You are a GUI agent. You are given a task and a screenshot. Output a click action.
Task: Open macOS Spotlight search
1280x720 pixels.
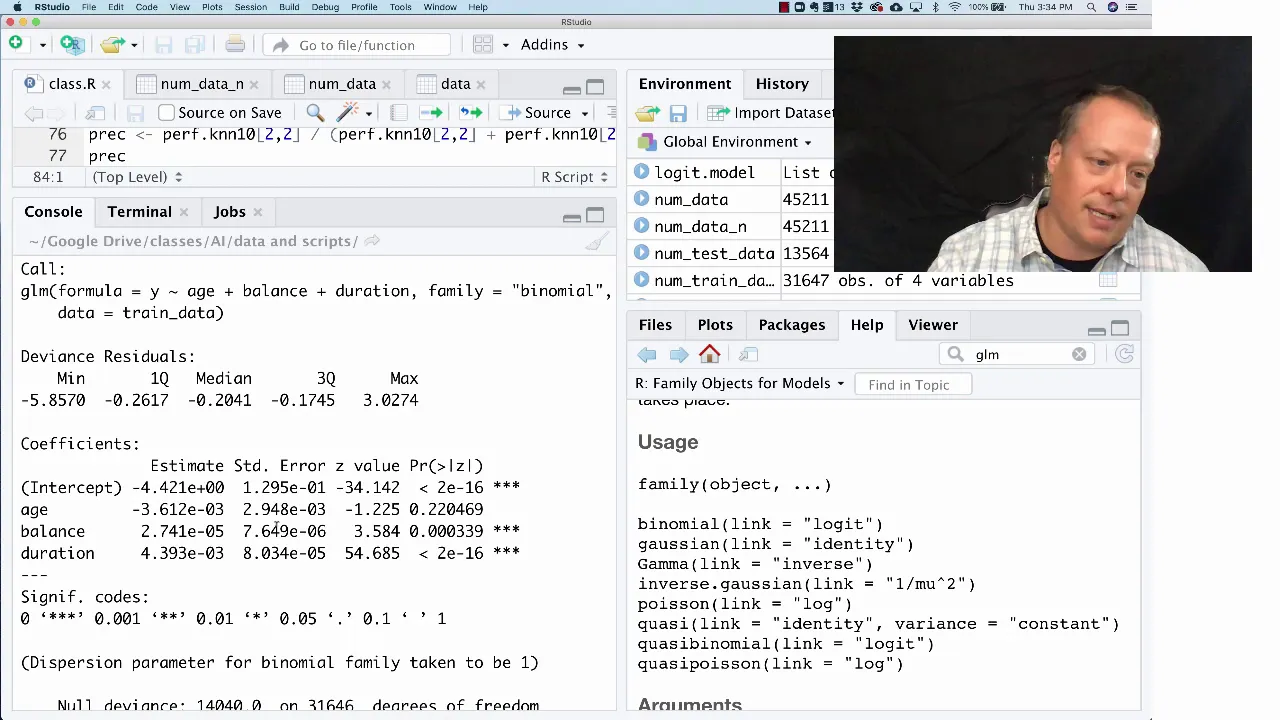[x=1091, y=7]
